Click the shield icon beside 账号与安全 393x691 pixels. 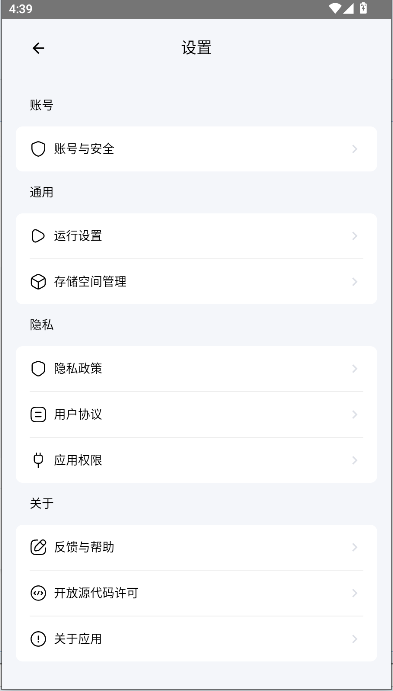coord(38,149)
